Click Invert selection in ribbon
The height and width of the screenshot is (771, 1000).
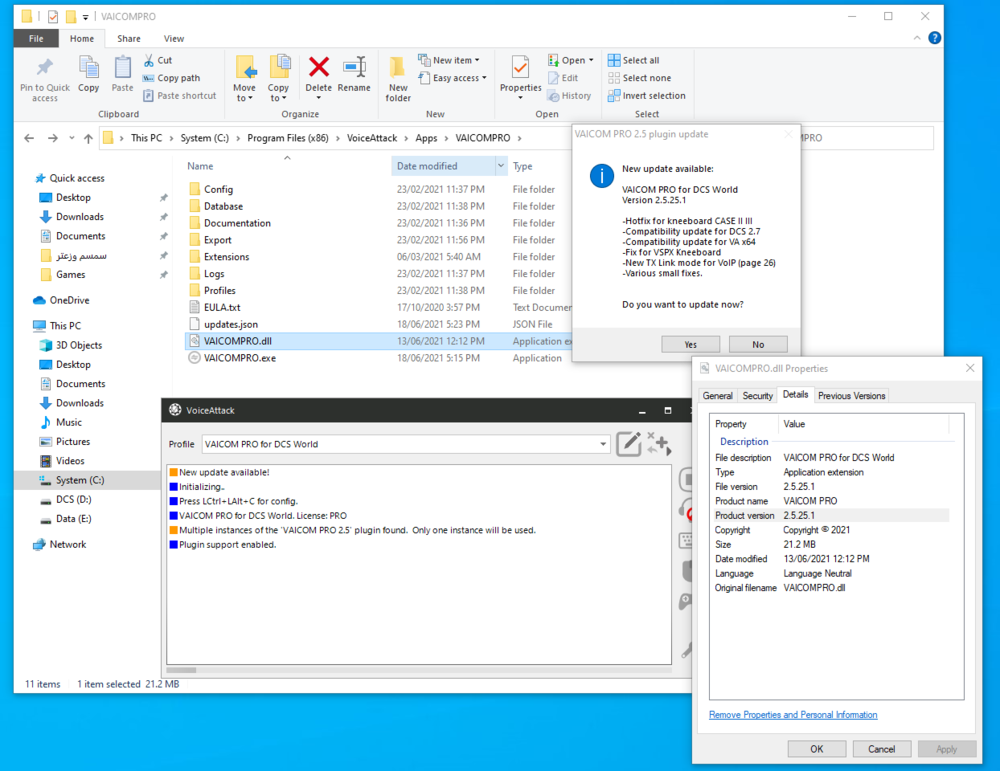[x=647, y=96]
